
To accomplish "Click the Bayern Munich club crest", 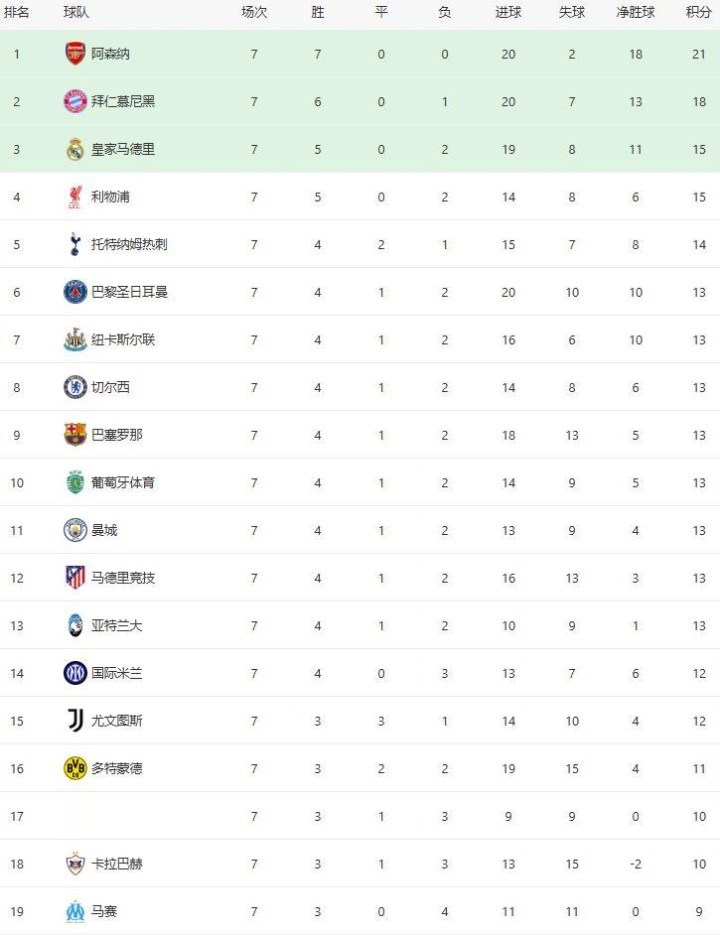I will click(75, 101).
